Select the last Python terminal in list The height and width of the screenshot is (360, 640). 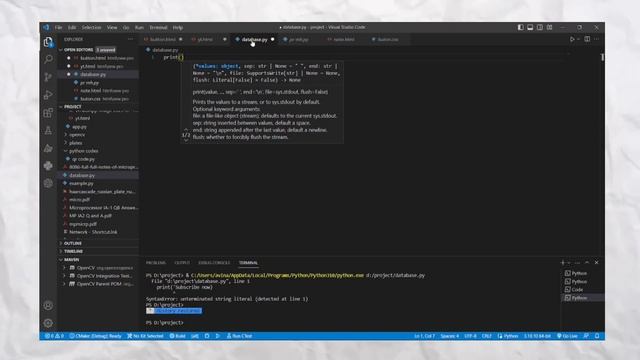[x=579, y=298]
